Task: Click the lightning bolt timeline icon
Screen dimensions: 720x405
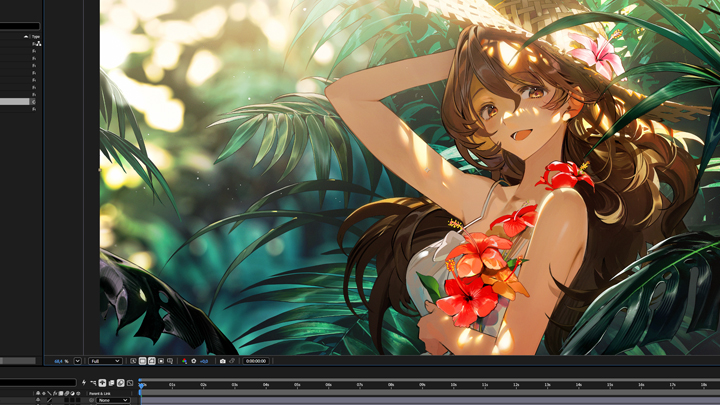Action: [84, 382]
